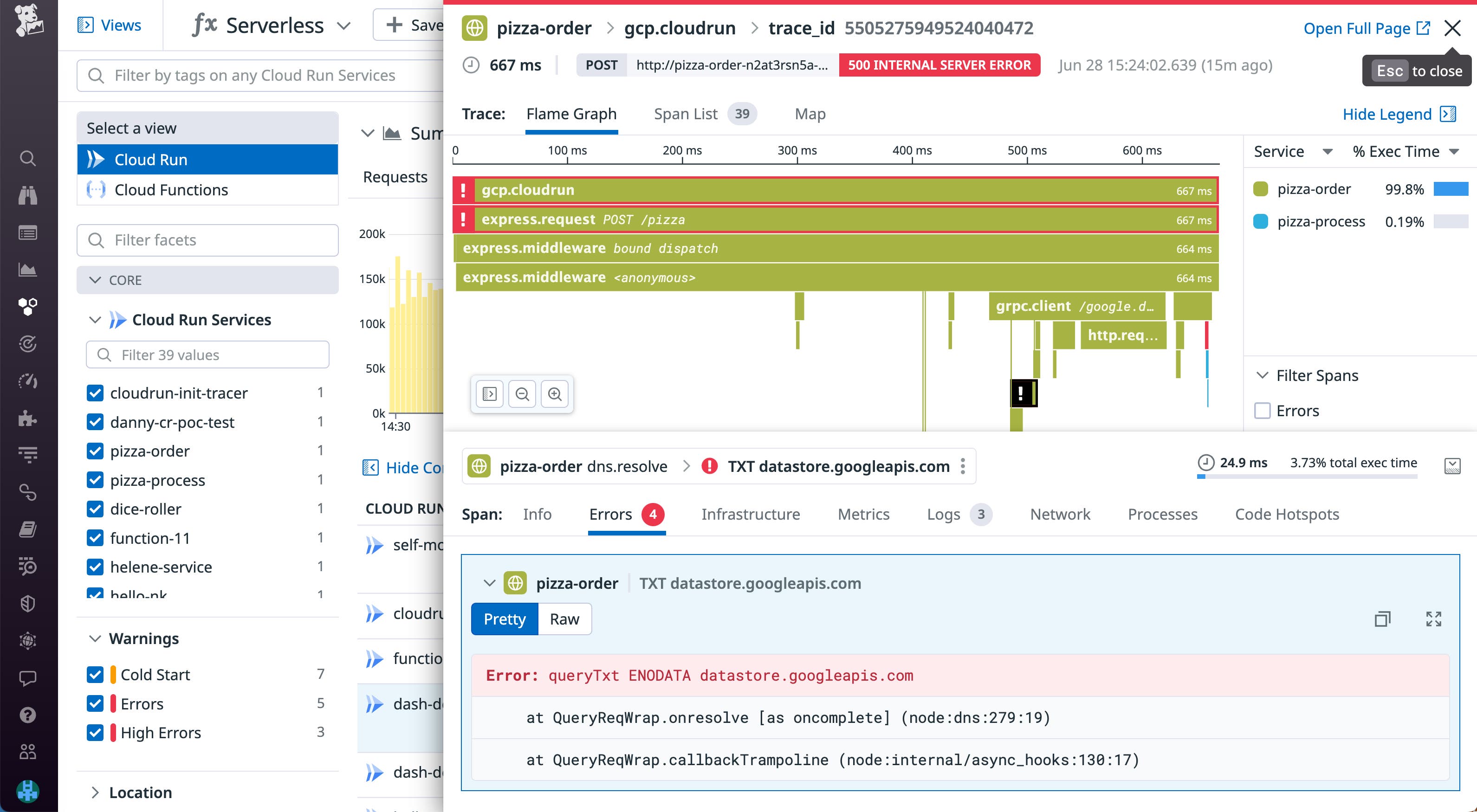Viewport: 1477px width, 812px height.
Task: Zoom into the flame graph with magnifier plus
Action: [x=554, y=393]
